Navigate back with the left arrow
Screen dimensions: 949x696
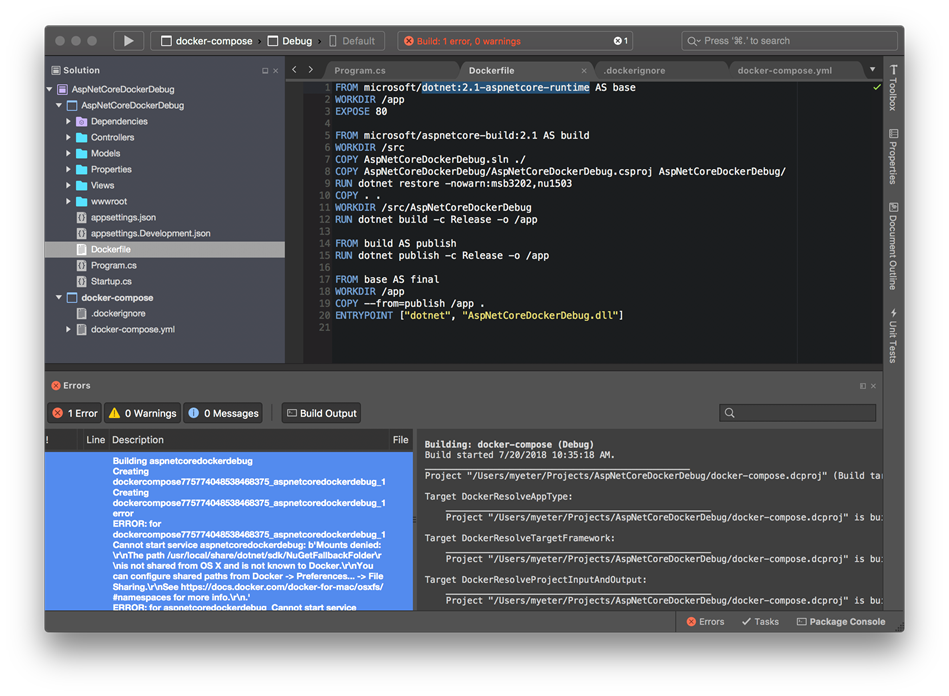click(x=294, y=70)
